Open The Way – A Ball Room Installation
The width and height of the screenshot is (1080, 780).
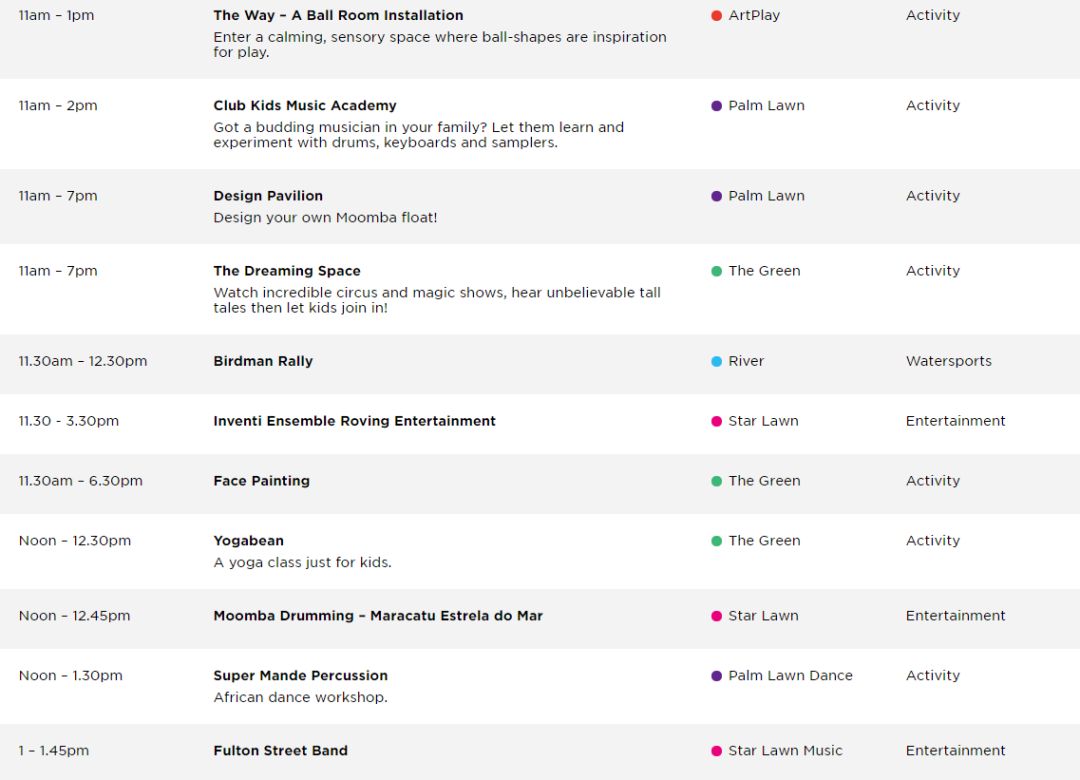[338, 15]
